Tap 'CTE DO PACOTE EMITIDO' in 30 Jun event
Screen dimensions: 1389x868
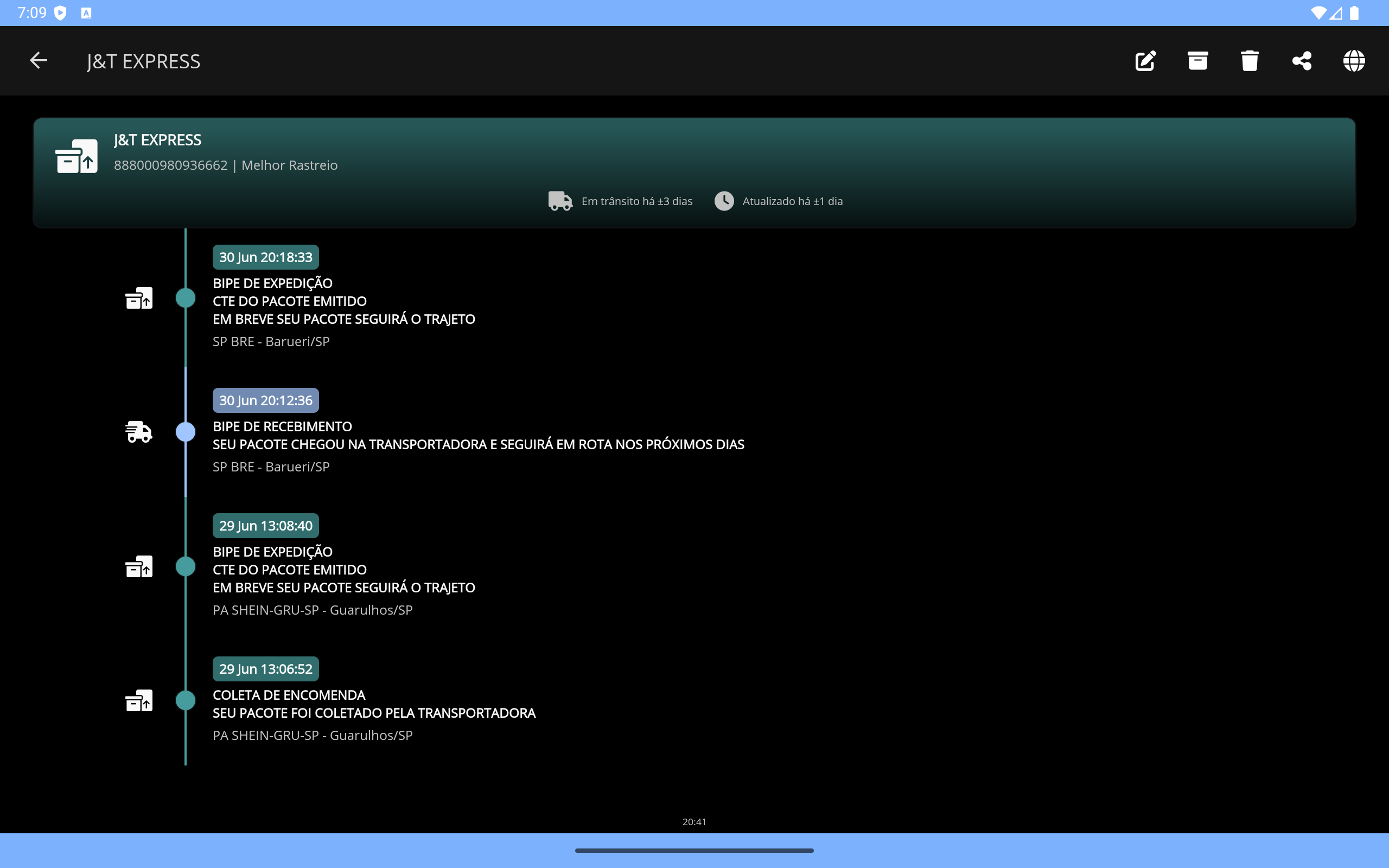[x=290, y=302]
